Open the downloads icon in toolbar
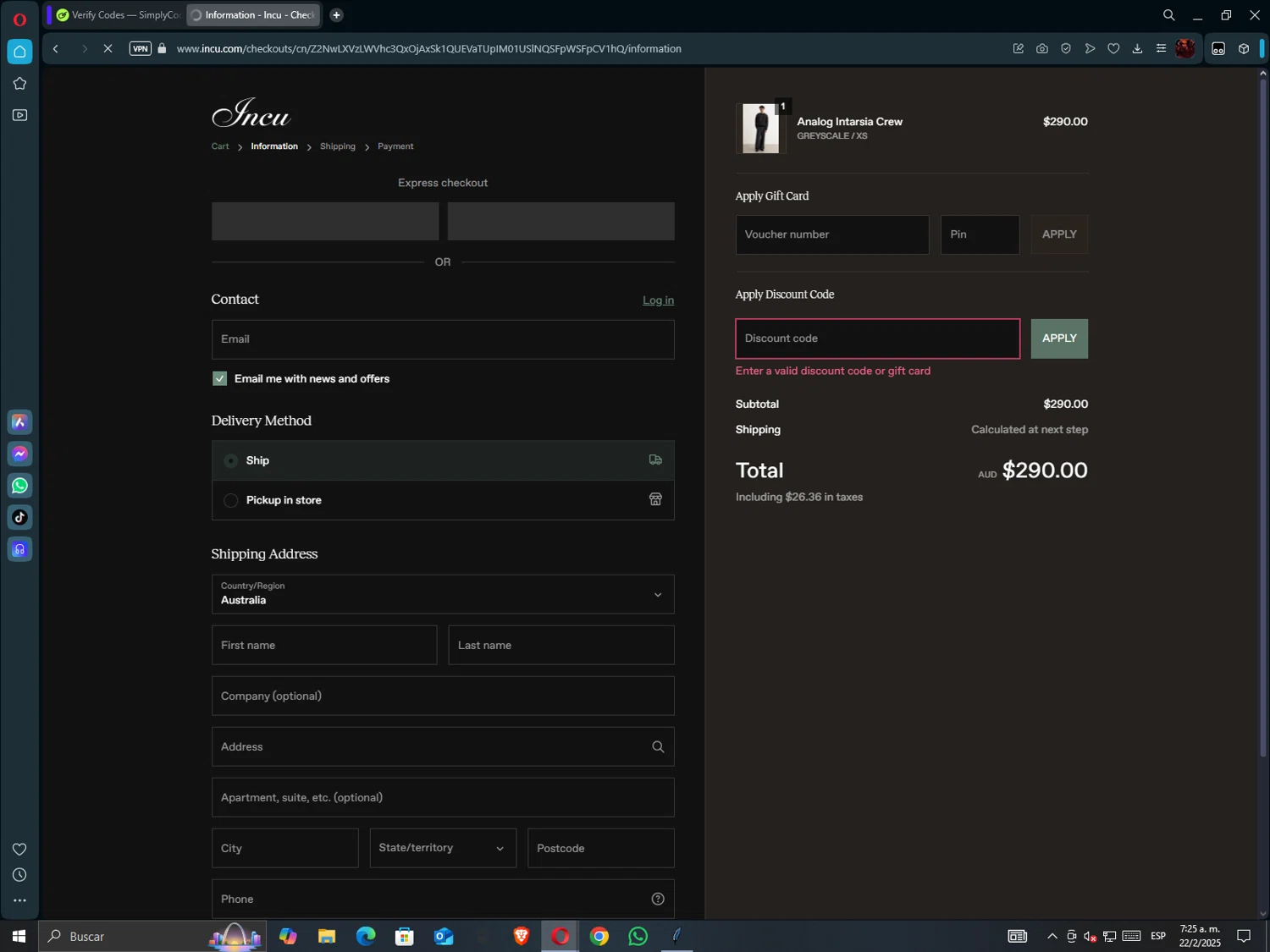 click(1137, 49)
